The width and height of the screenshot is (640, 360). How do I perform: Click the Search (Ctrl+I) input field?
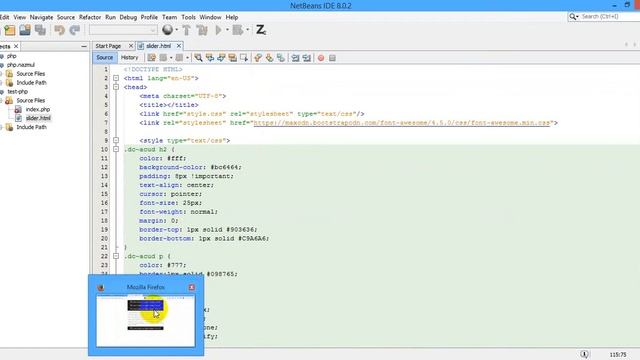point(609,16)
